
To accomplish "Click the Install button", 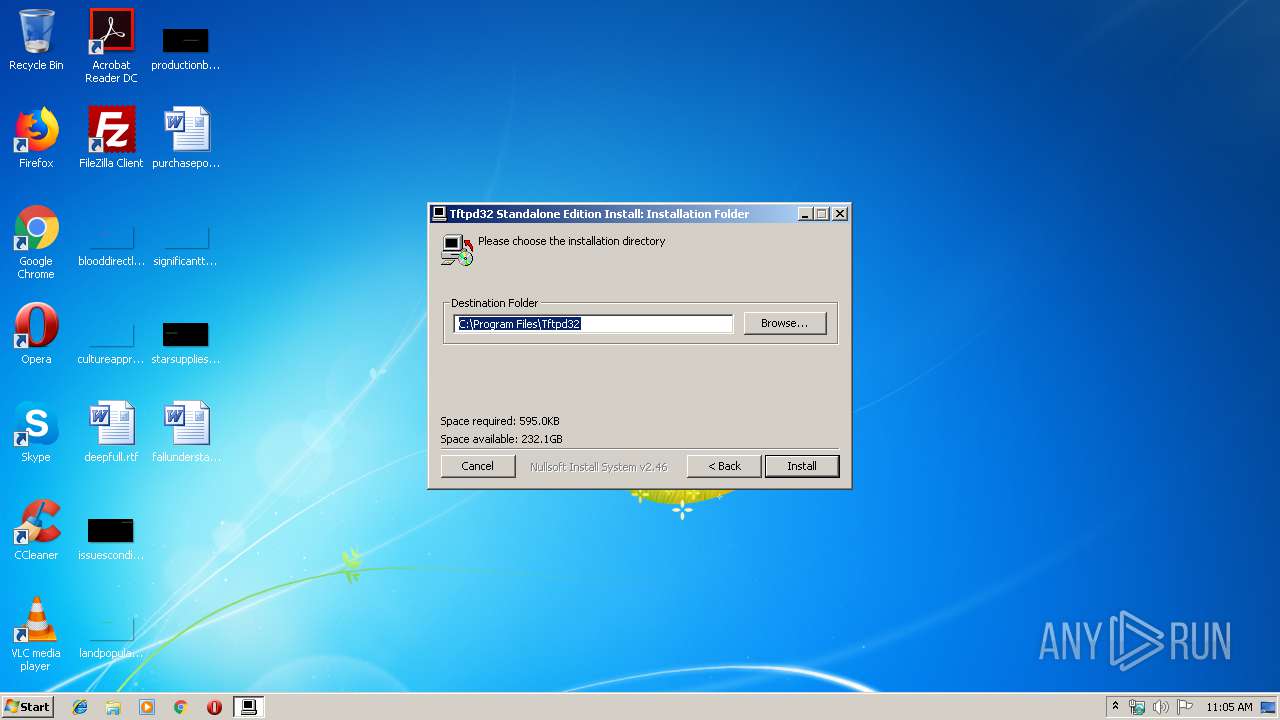I will pos(802,466).
